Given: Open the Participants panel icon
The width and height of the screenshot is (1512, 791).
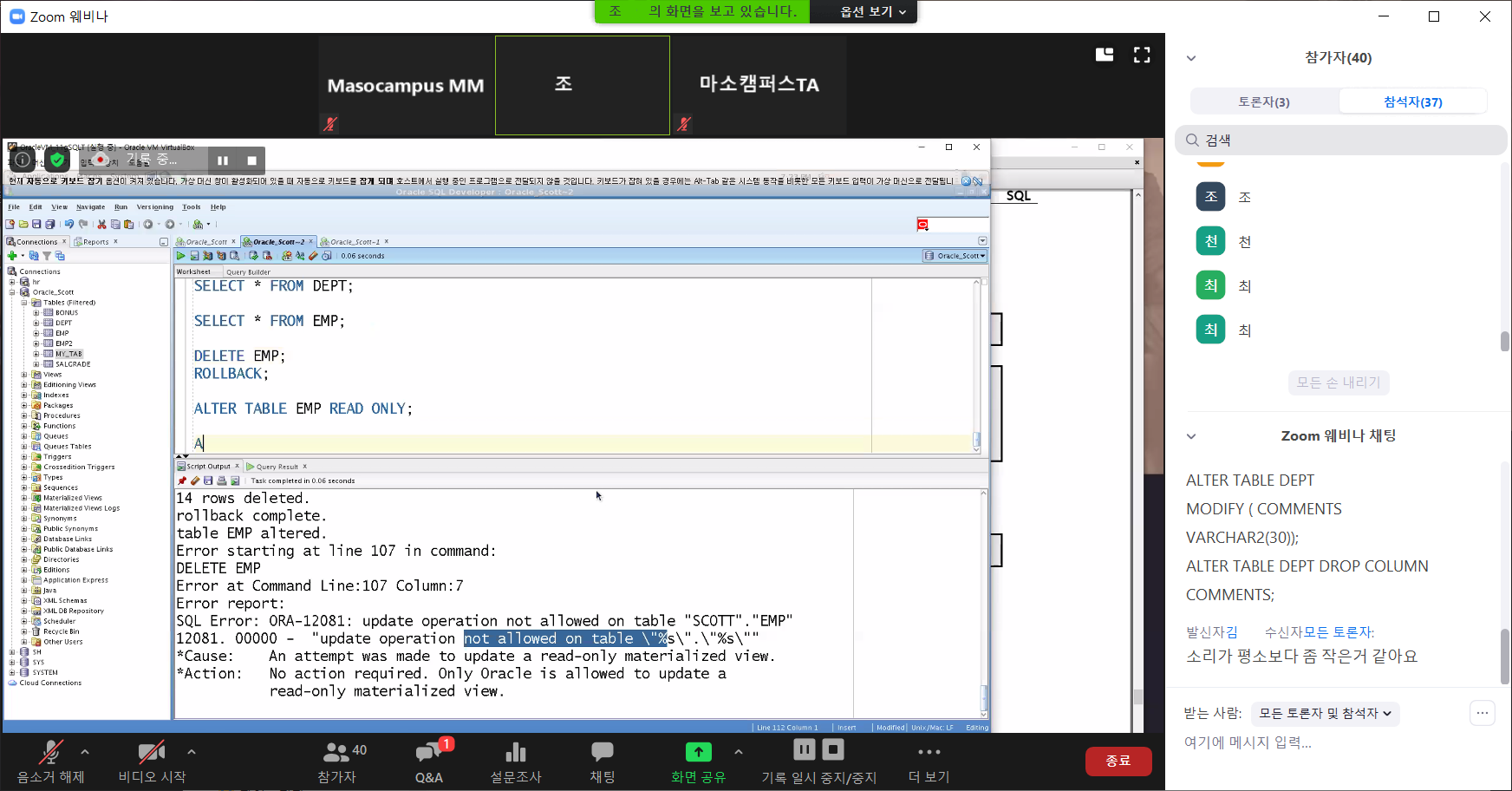Looking at the screenshot, I should [336, 753].
